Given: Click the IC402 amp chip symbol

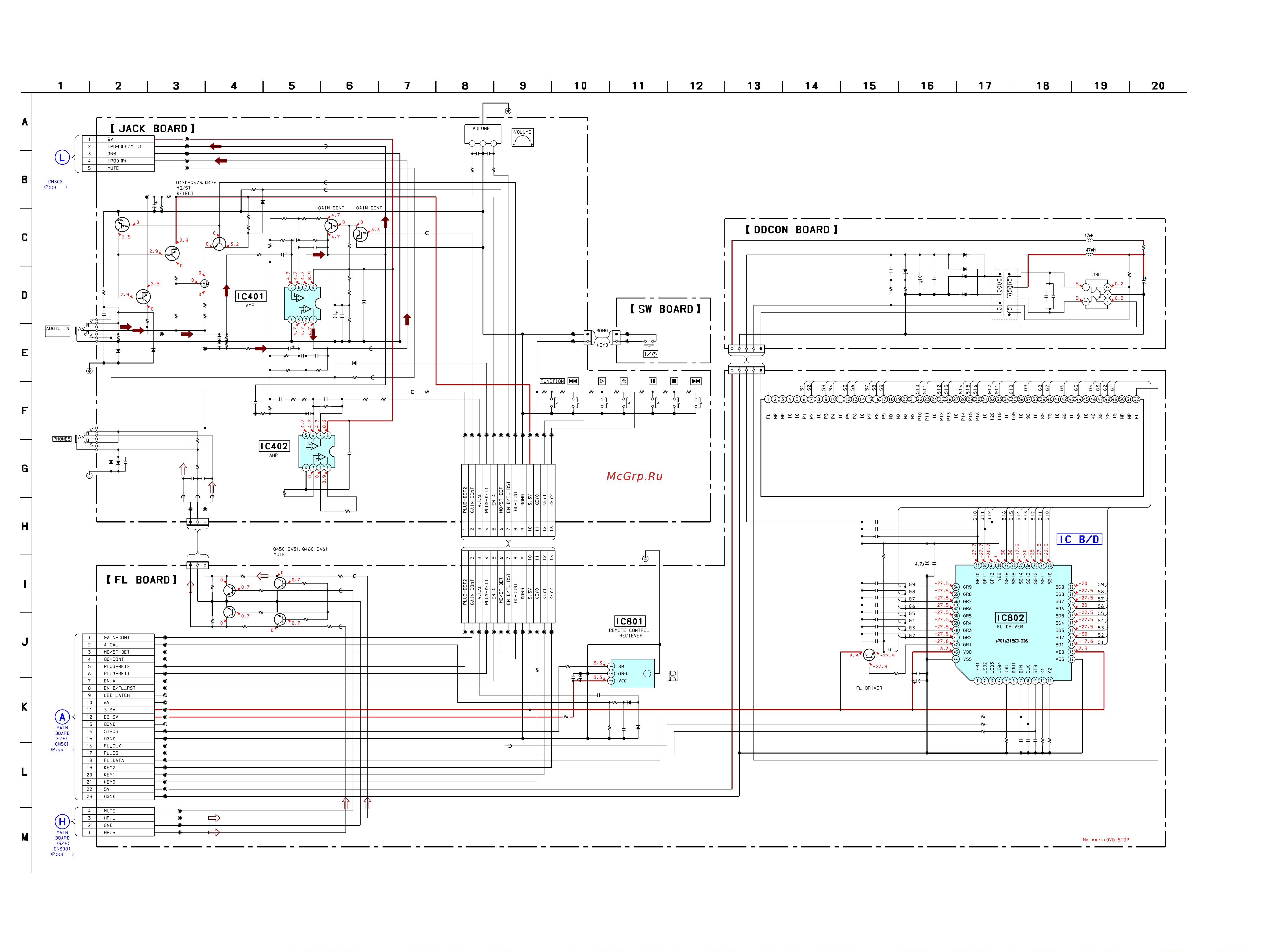Looking at the screenshot, I should 316,451.
